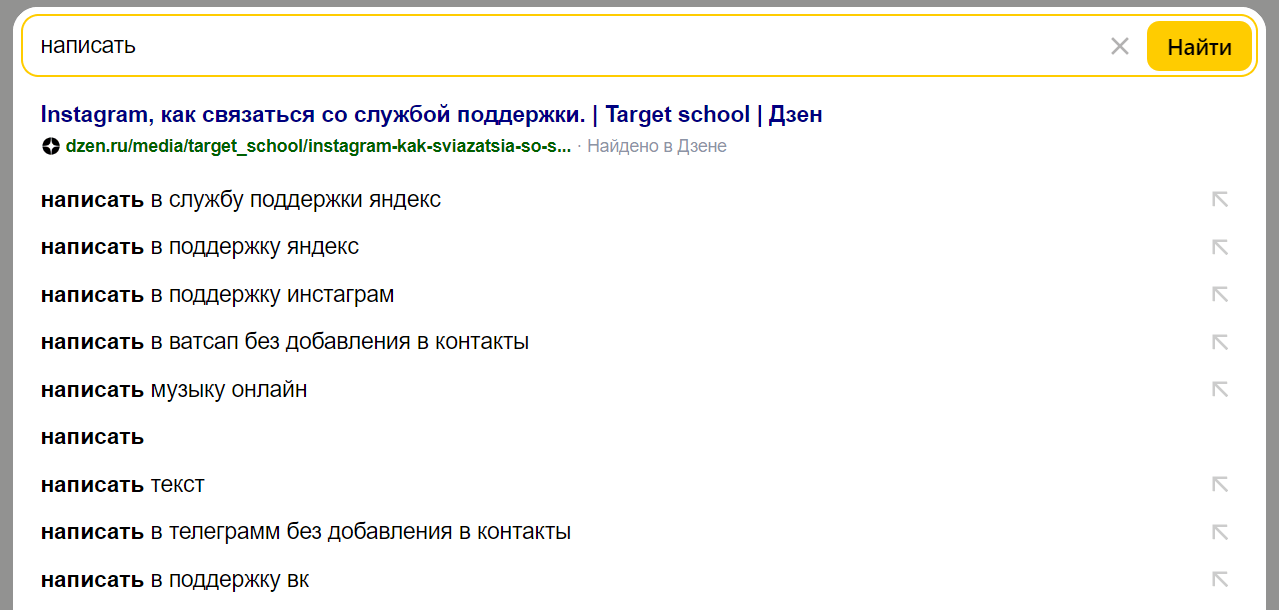The image size is (1279, 610).
Task: Select "написать в телеграмм без добавления" suggestion
Action: (x=305, y=531)
